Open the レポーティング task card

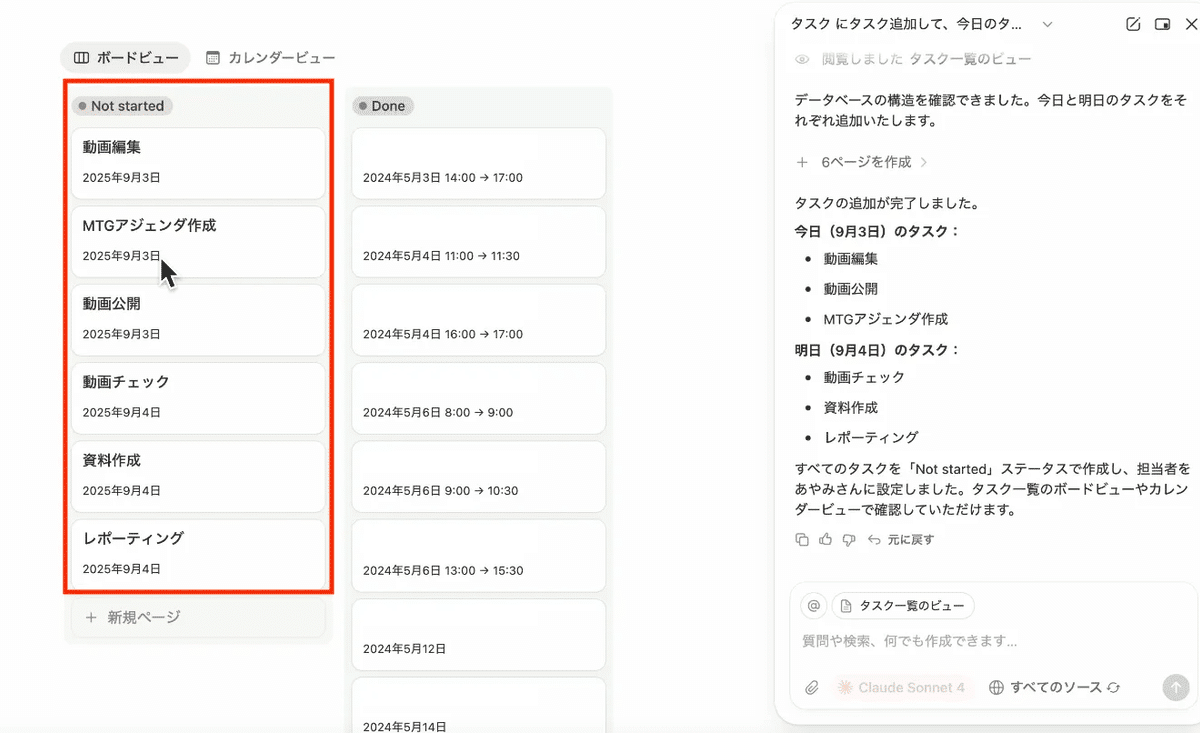point(198,553)
